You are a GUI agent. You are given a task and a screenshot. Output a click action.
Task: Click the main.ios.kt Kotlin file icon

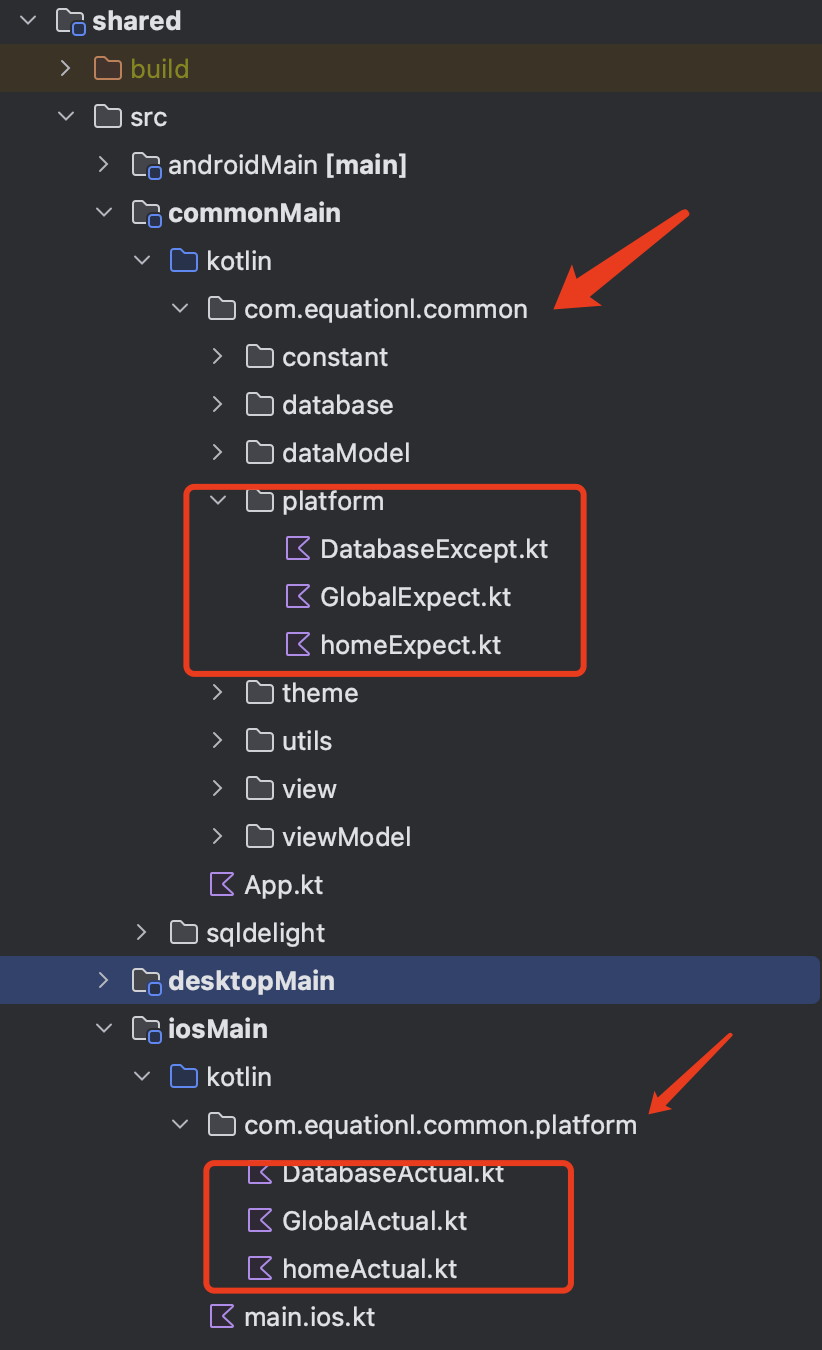click(222, 1317)
